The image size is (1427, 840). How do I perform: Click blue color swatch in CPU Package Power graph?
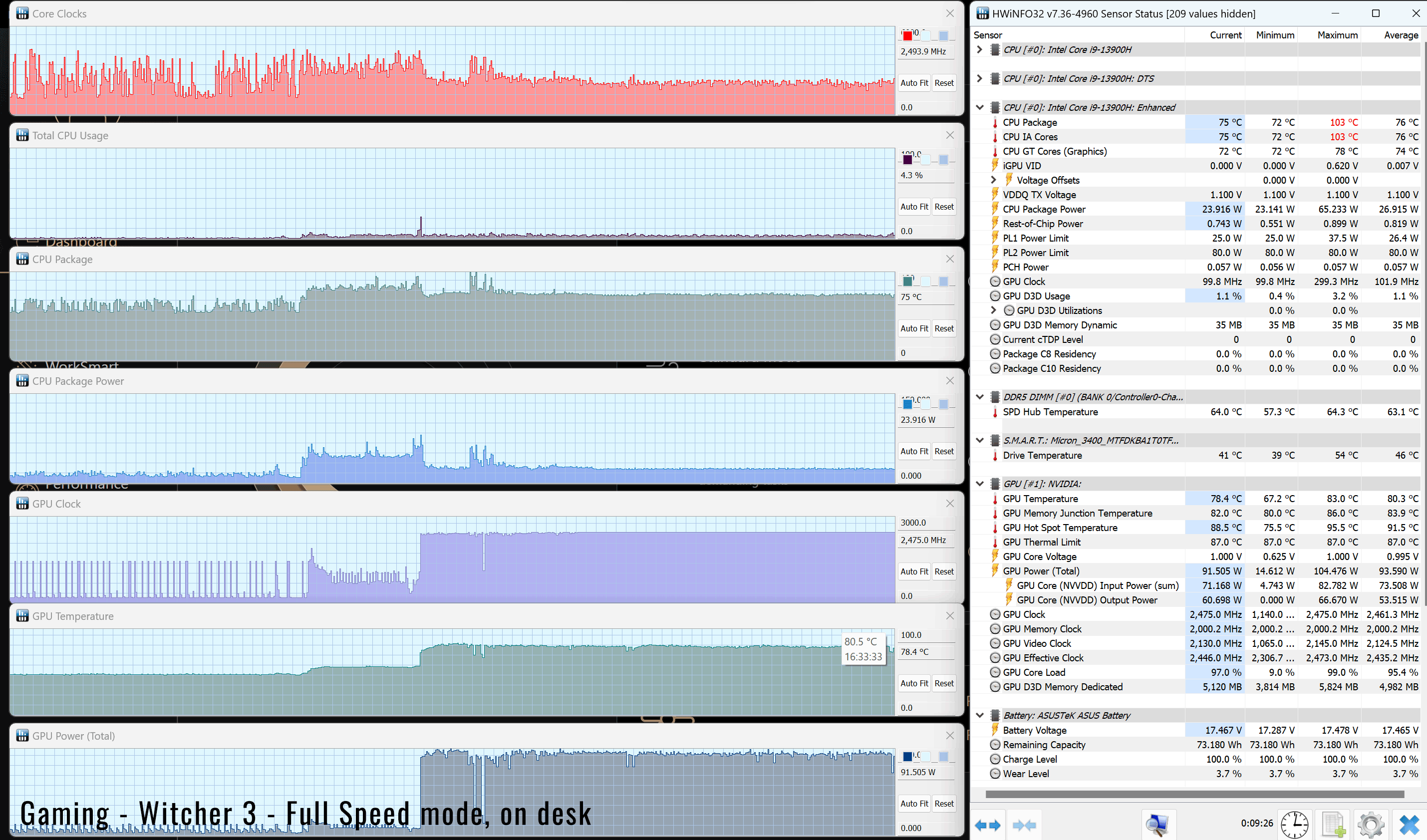(908, 404)
